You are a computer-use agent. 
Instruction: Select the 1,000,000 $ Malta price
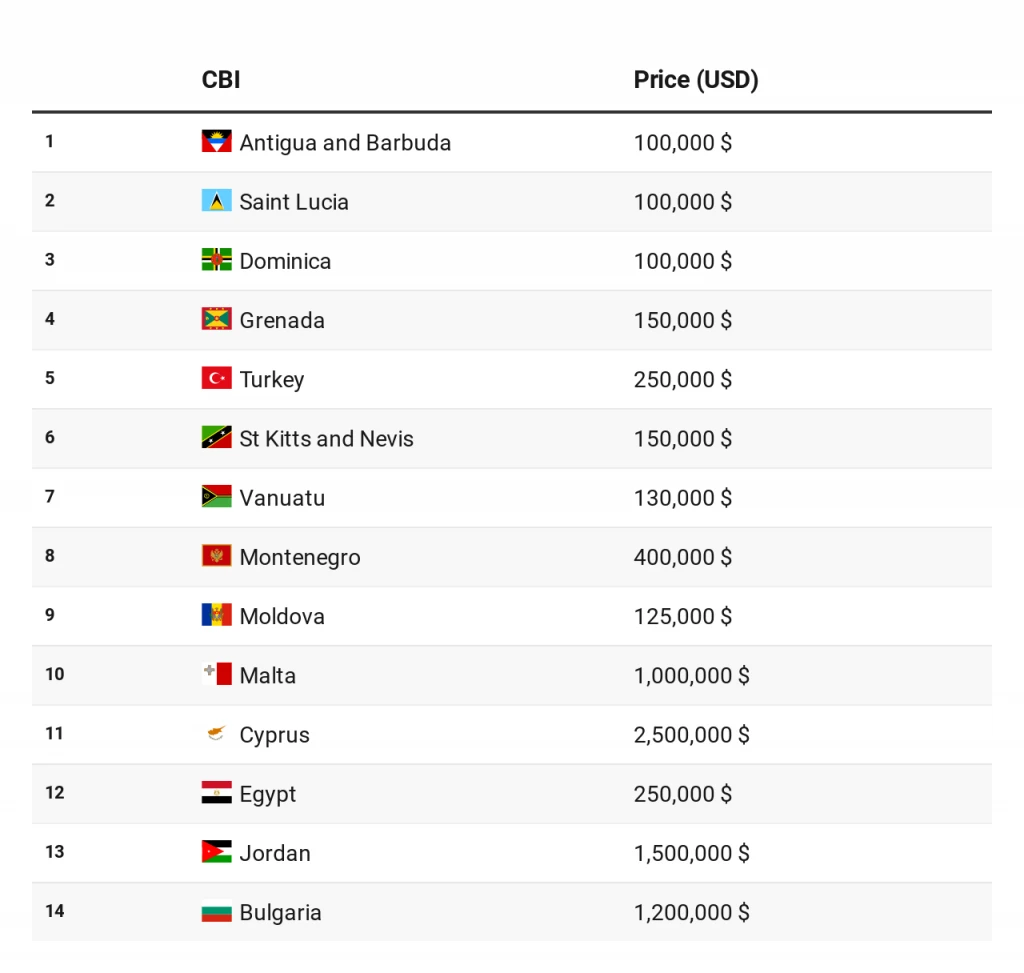pos(692,675)
